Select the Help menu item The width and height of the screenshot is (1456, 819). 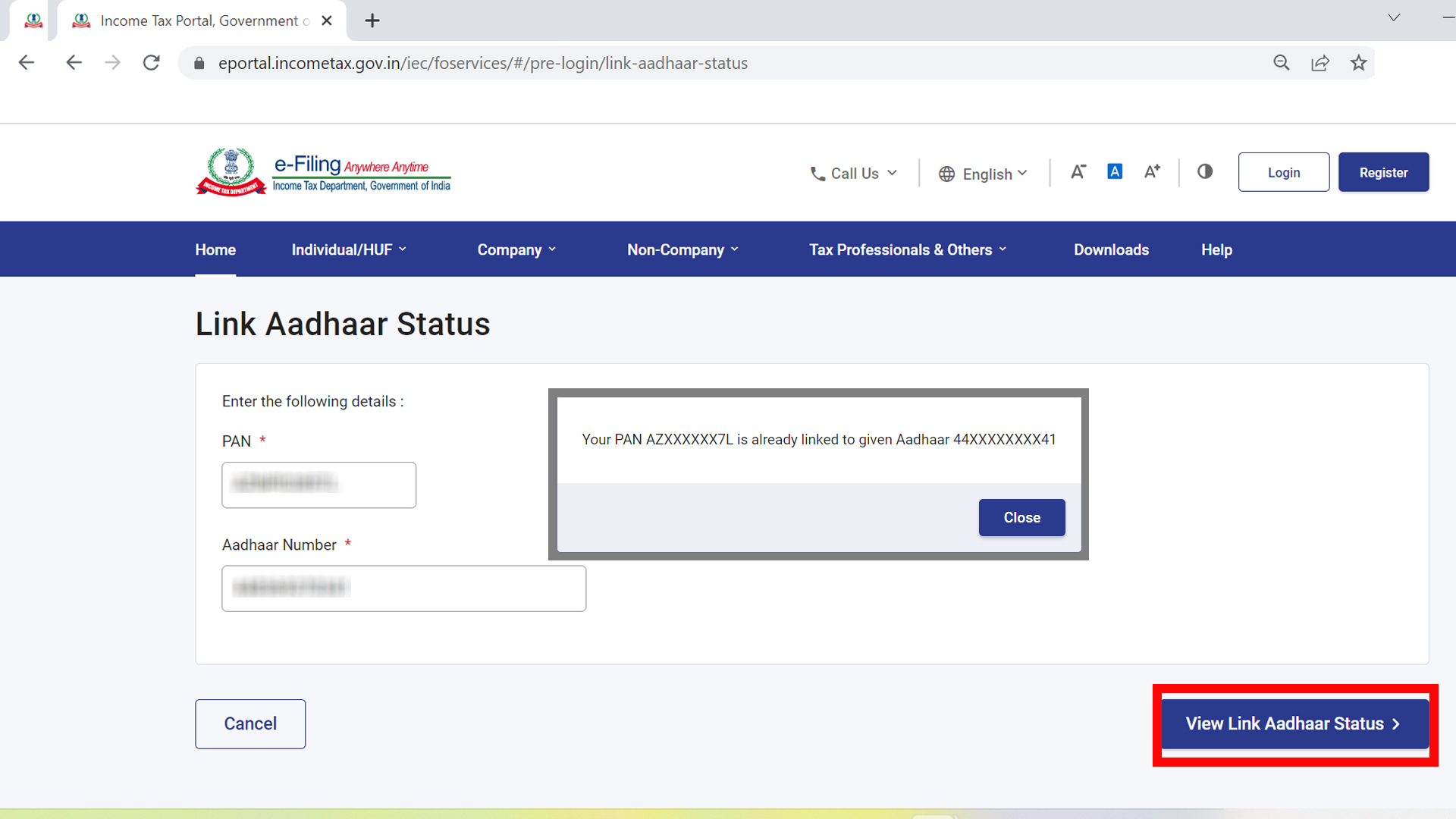(x=1216, y=249)
